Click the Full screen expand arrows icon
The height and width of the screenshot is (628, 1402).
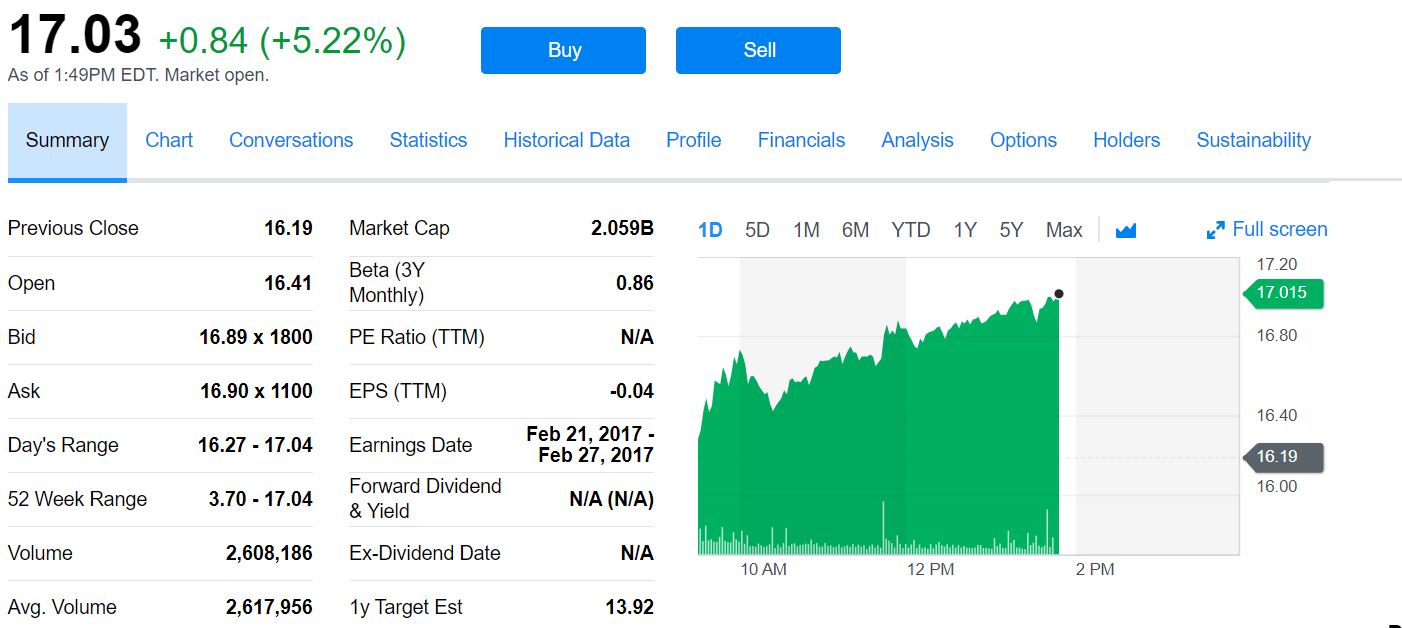pos(1215,231)
